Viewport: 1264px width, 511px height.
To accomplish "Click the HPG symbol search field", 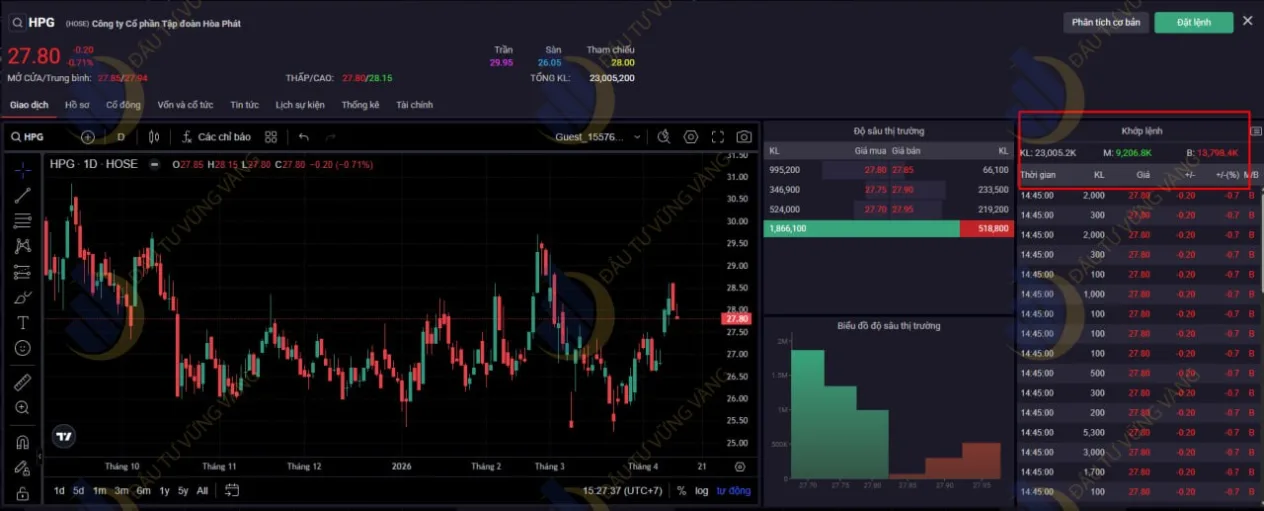I will tap(40, 137).
